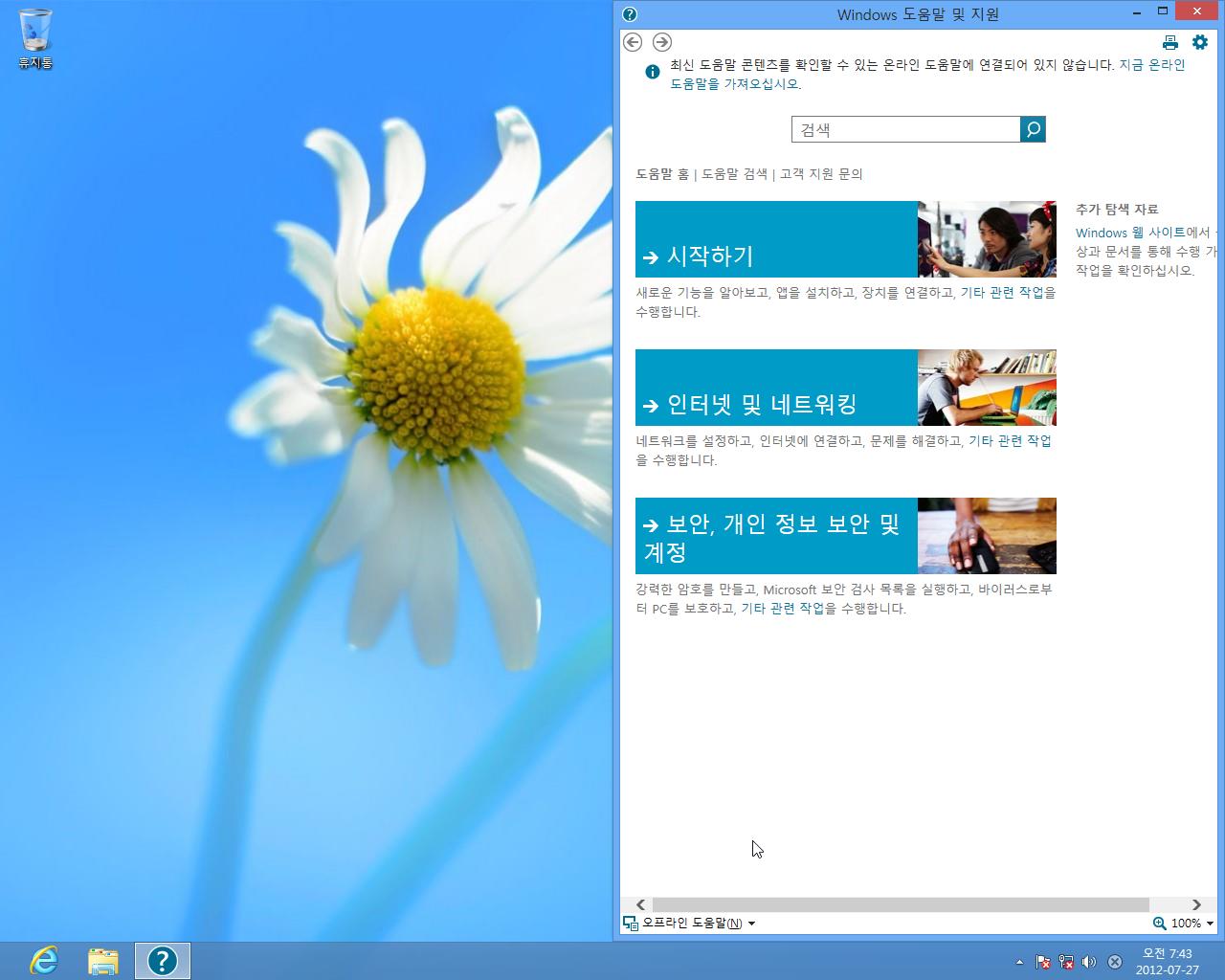Launch Internet Explorer from the taskbar
The width and height of the screenshot is (1225, 980).
(x=44, y=960)
